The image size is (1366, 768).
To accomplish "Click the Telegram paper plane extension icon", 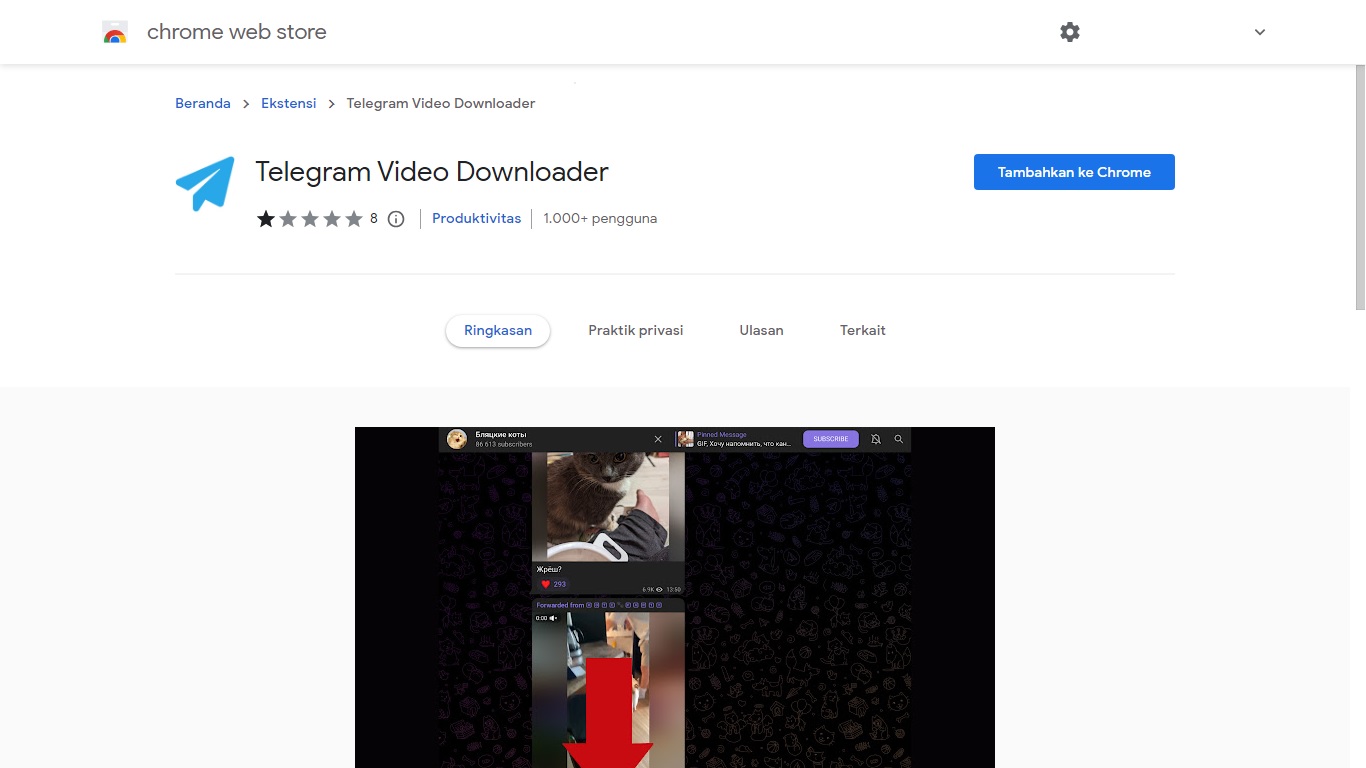I will tap(205, 184).
